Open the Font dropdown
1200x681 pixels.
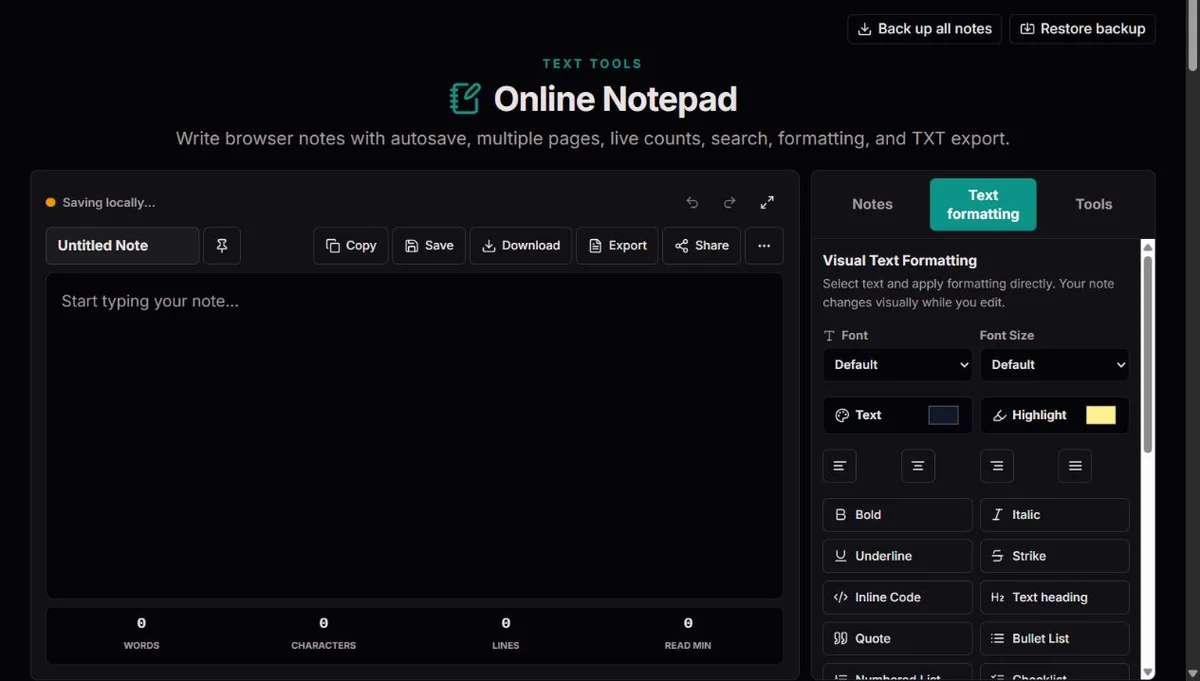click(897, 365)
